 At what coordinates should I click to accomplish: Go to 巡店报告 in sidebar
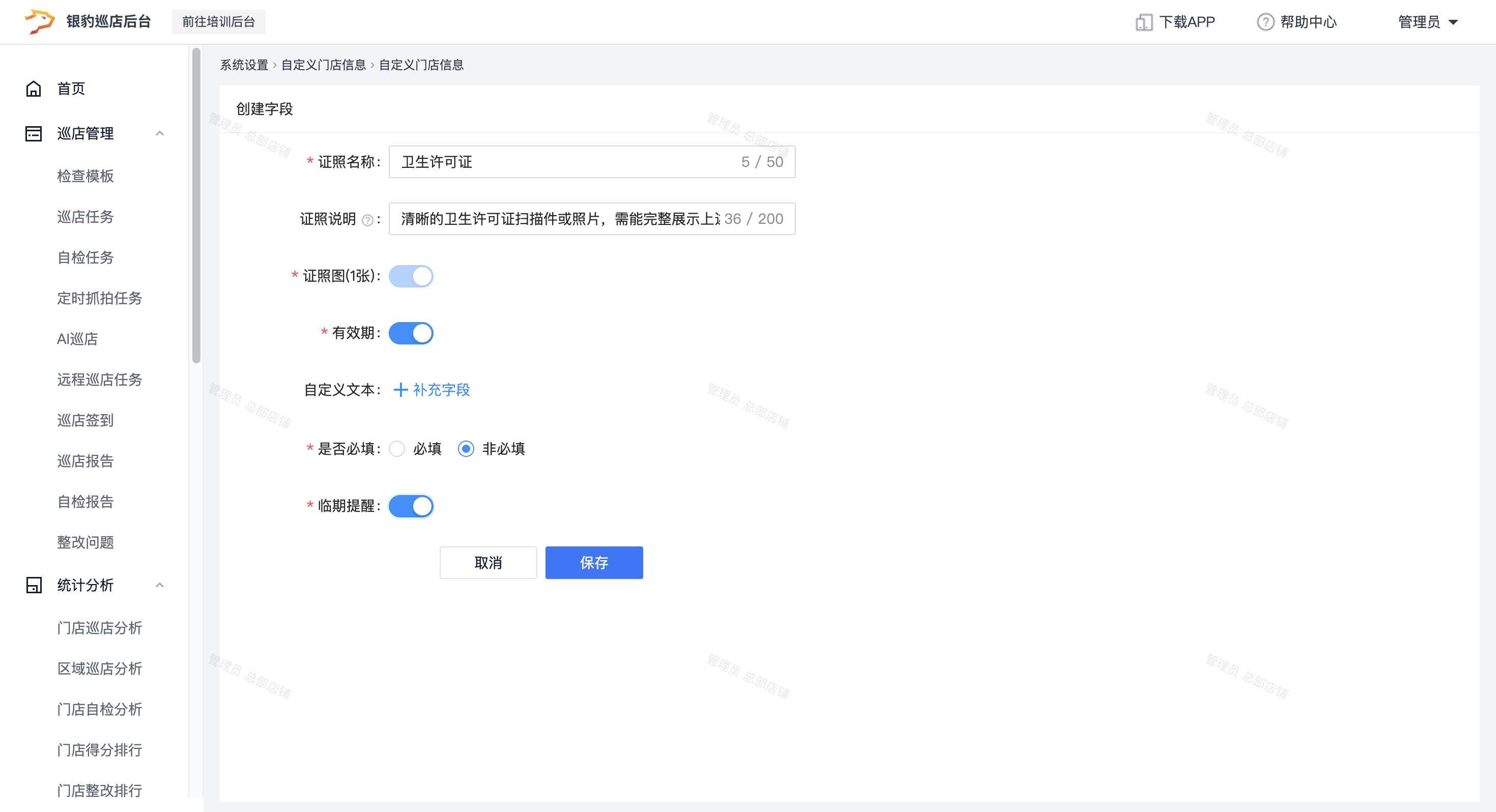(x=85, y=461)
